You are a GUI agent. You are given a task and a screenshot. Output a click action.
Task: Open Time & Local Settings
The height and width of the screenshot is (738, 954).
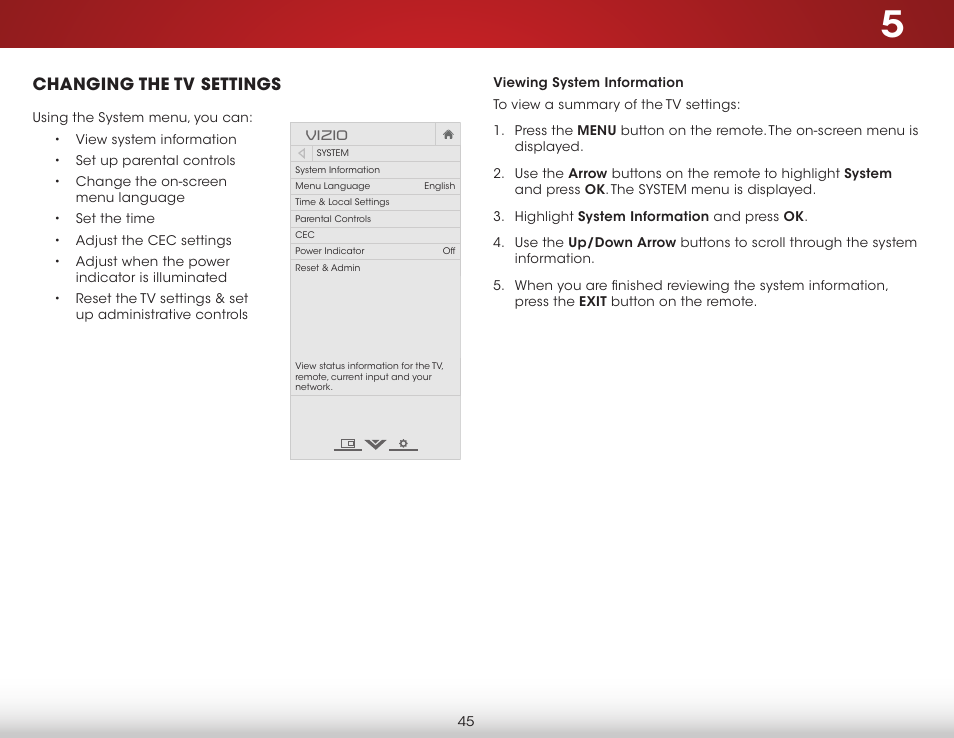coord(375,202)
